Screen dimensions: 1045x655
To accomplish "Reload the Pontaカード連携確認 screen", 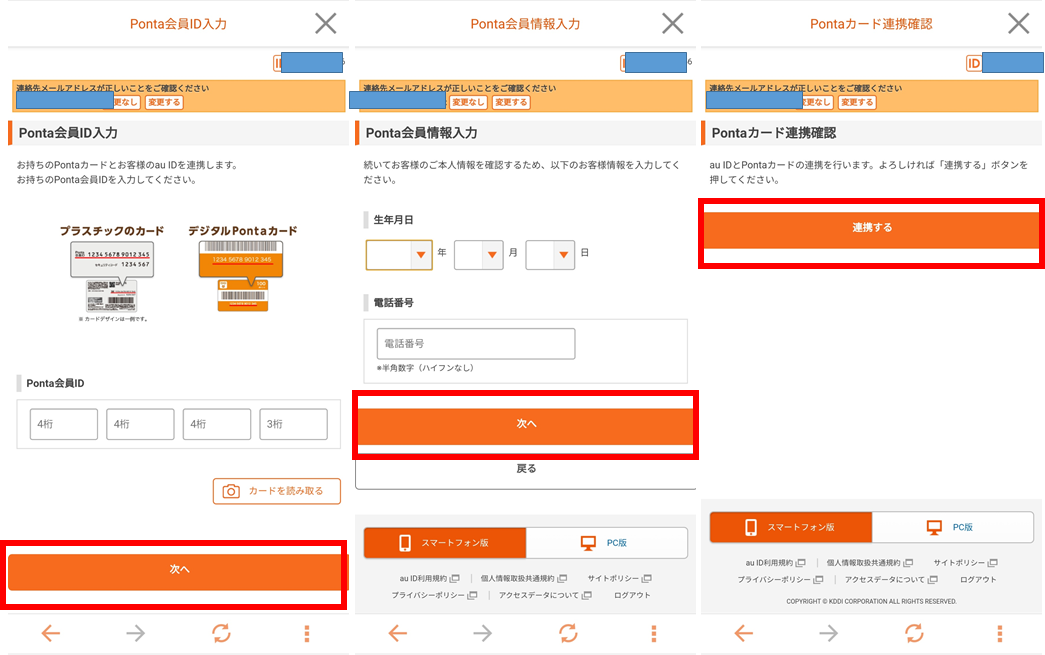I will (x=914, y=633).
